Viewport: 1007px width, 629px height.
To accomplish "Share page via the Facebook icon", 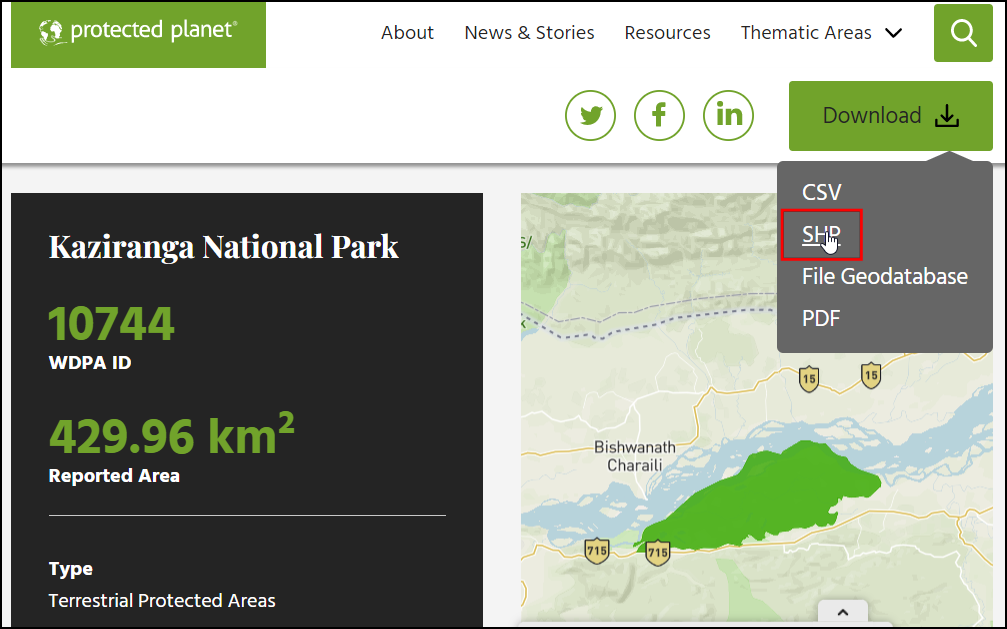I will click(x=659, y=115).
